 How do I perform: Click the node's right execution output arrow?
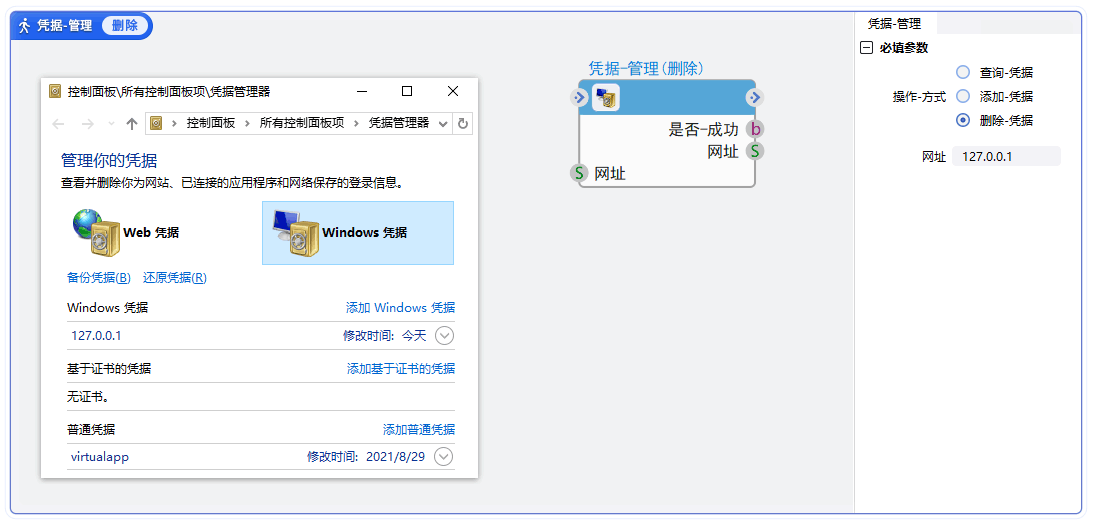tap(754, 97)
